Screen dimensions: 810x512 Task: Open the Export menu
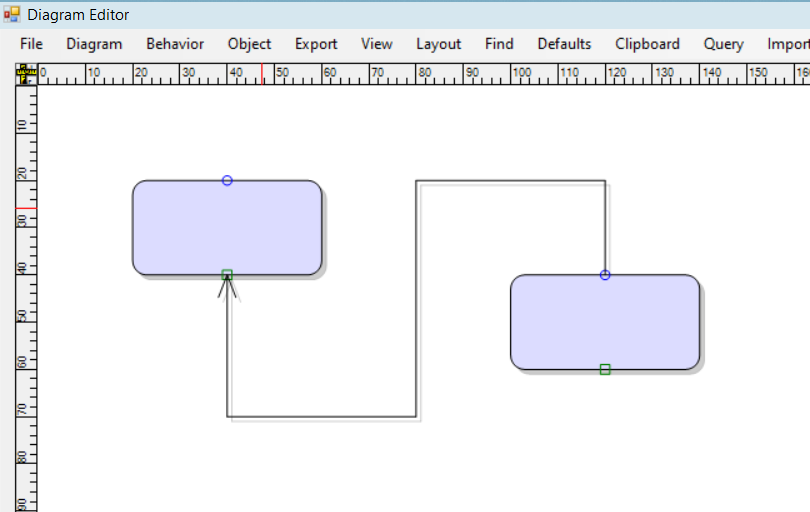click(x=316, y=44)
